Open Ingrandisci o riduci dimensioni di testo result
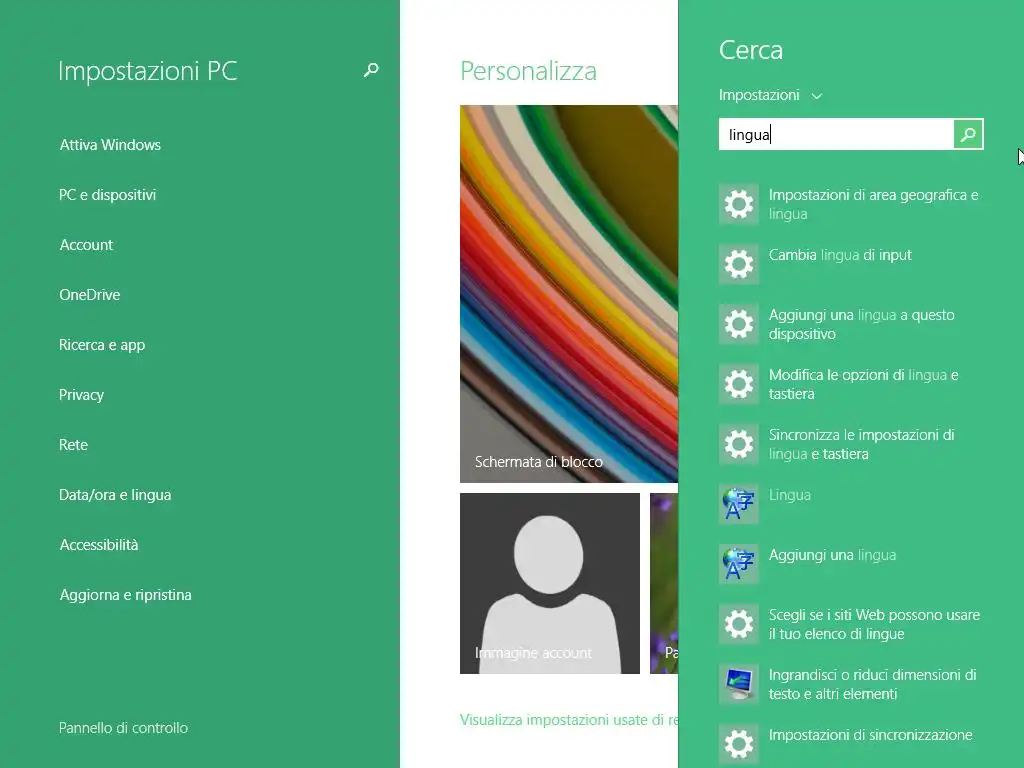The image size is (1024, 768). (852, 685)
